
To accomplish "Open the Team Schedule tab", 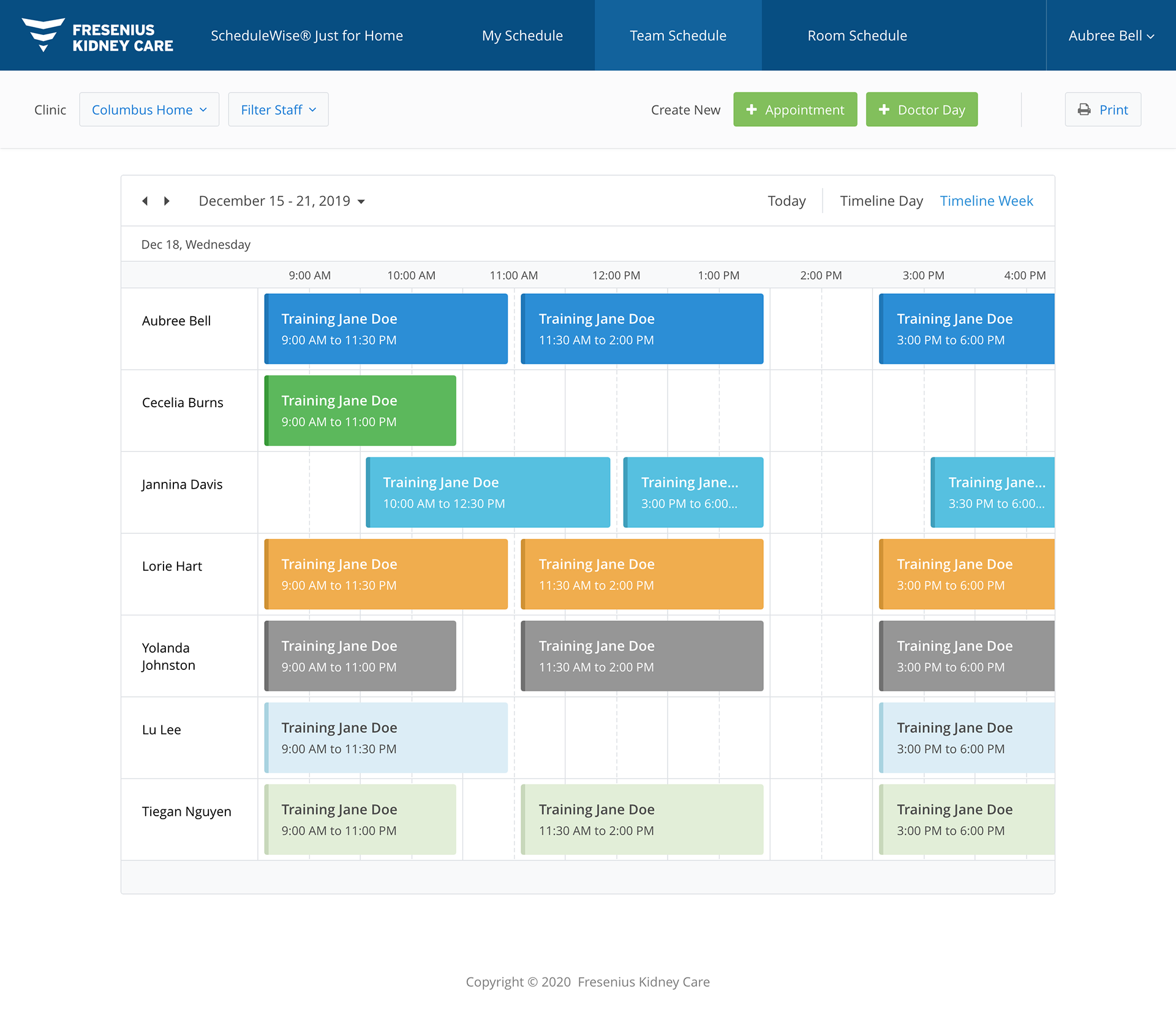I will coord(678,36).
